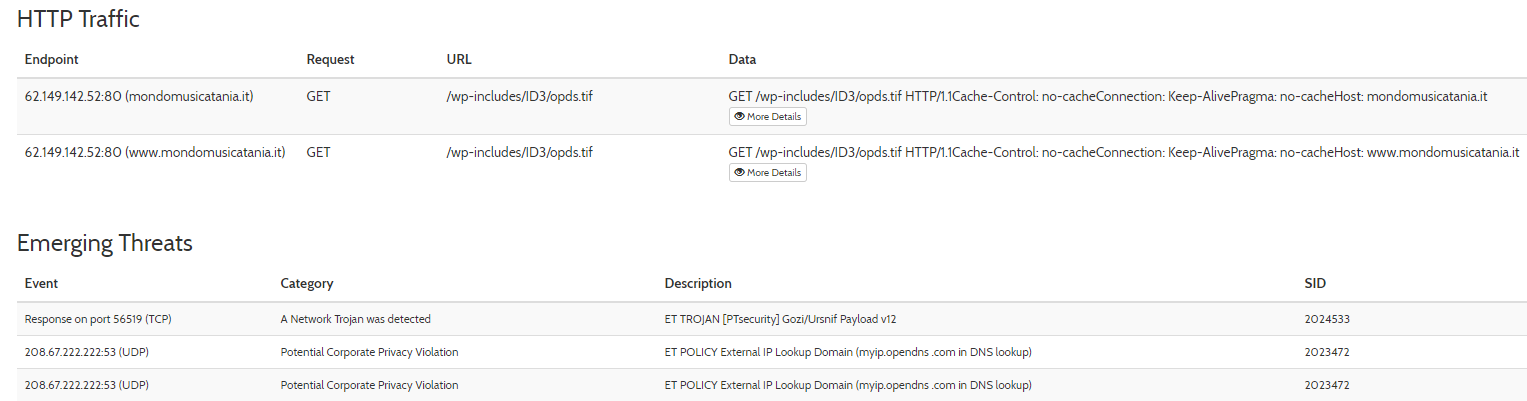The height and width of the screenshot is (401, 1527).
Task: Select the URL column header
Action: [x=459, y=60]
